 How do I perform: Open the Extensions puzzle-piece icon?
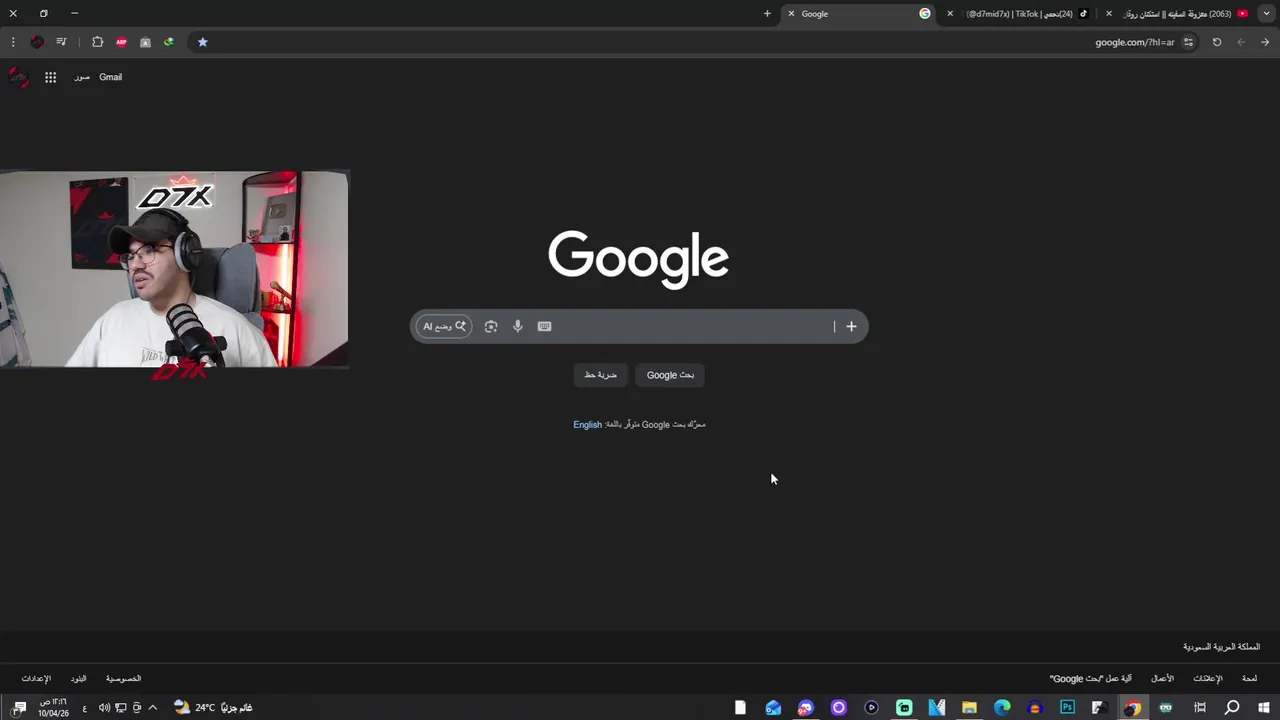[x=97, y=42]
